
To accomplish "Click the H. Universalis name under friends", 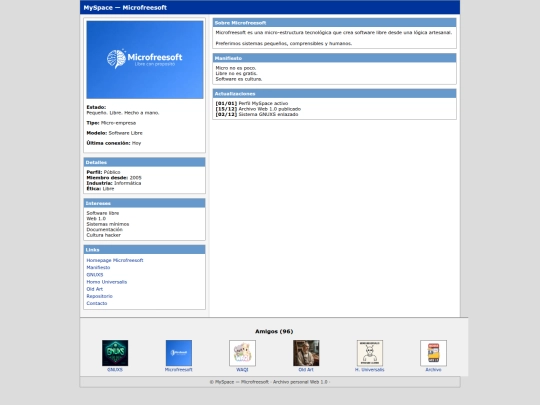I will click(x=370, y=370).
